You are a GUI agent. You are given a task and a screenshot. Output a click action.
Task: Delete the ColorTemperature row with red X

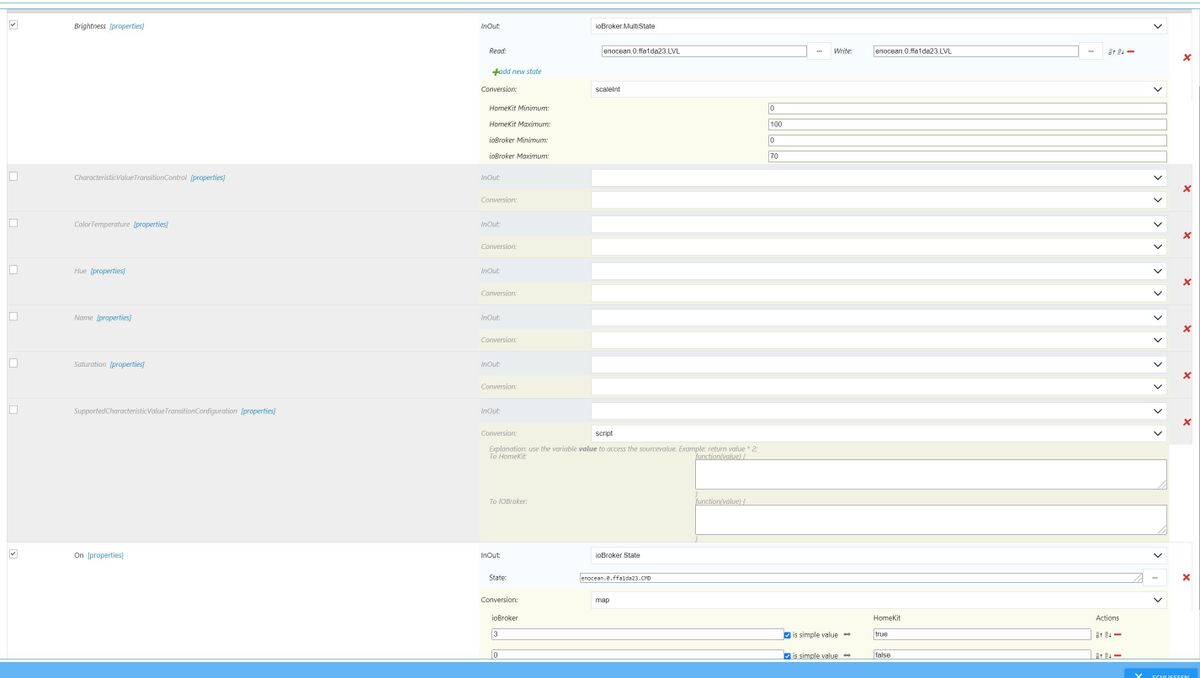[1186, 235]
